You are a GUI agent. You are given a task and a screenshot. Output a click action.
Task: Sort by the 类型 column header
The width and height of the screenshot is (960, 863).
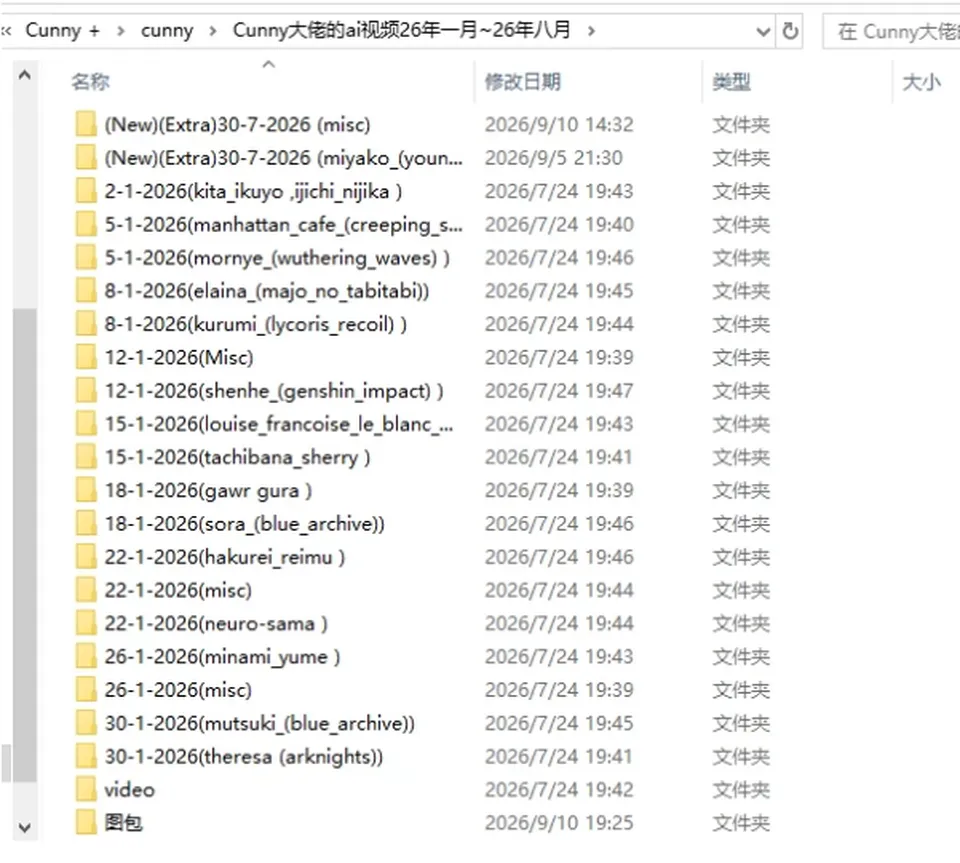click(x=731, y=81)
